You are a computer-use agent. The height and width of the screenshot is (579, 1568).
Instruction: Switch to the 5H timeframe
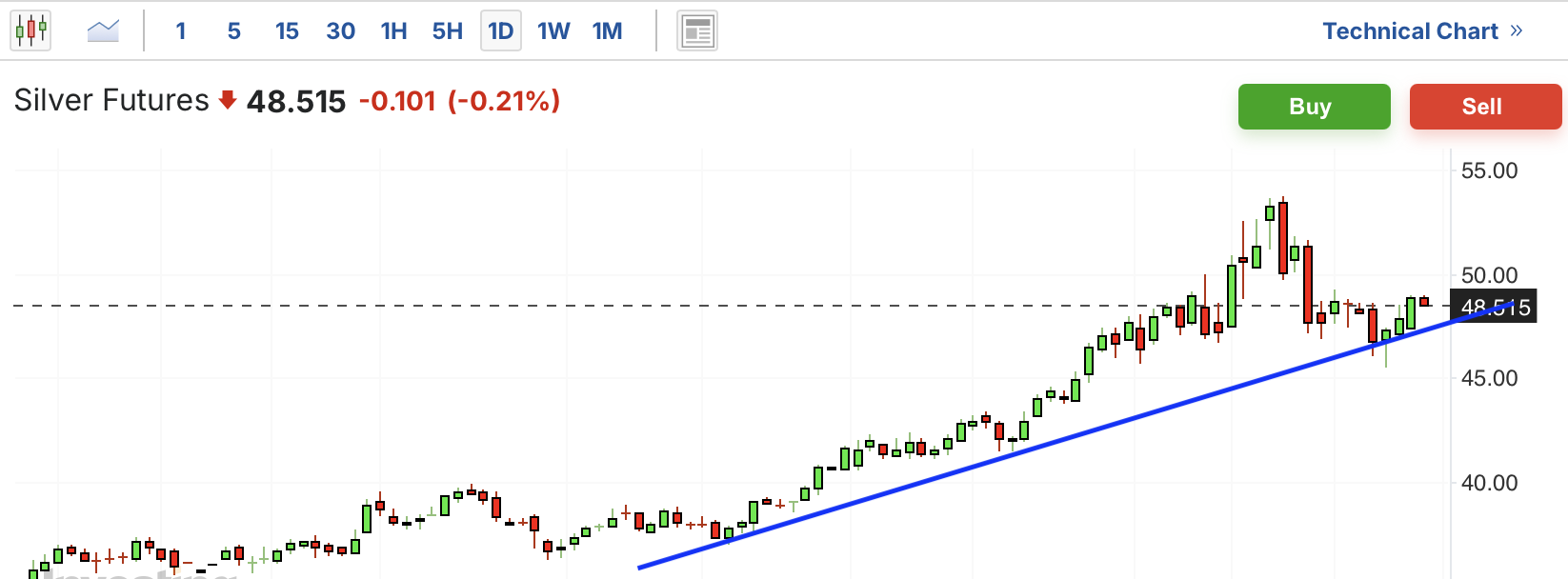[x=448, y=31]
